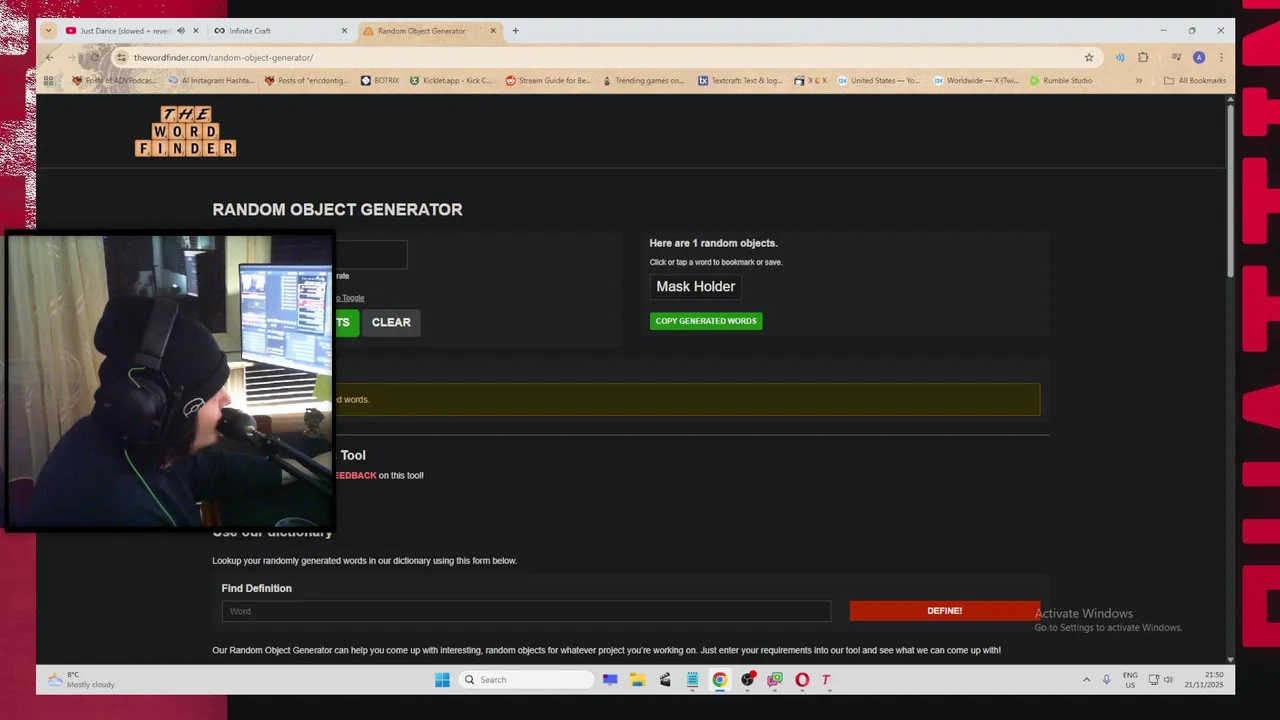Click the CLEAR button
This screenshot has height=720, width=1280.
391,322
